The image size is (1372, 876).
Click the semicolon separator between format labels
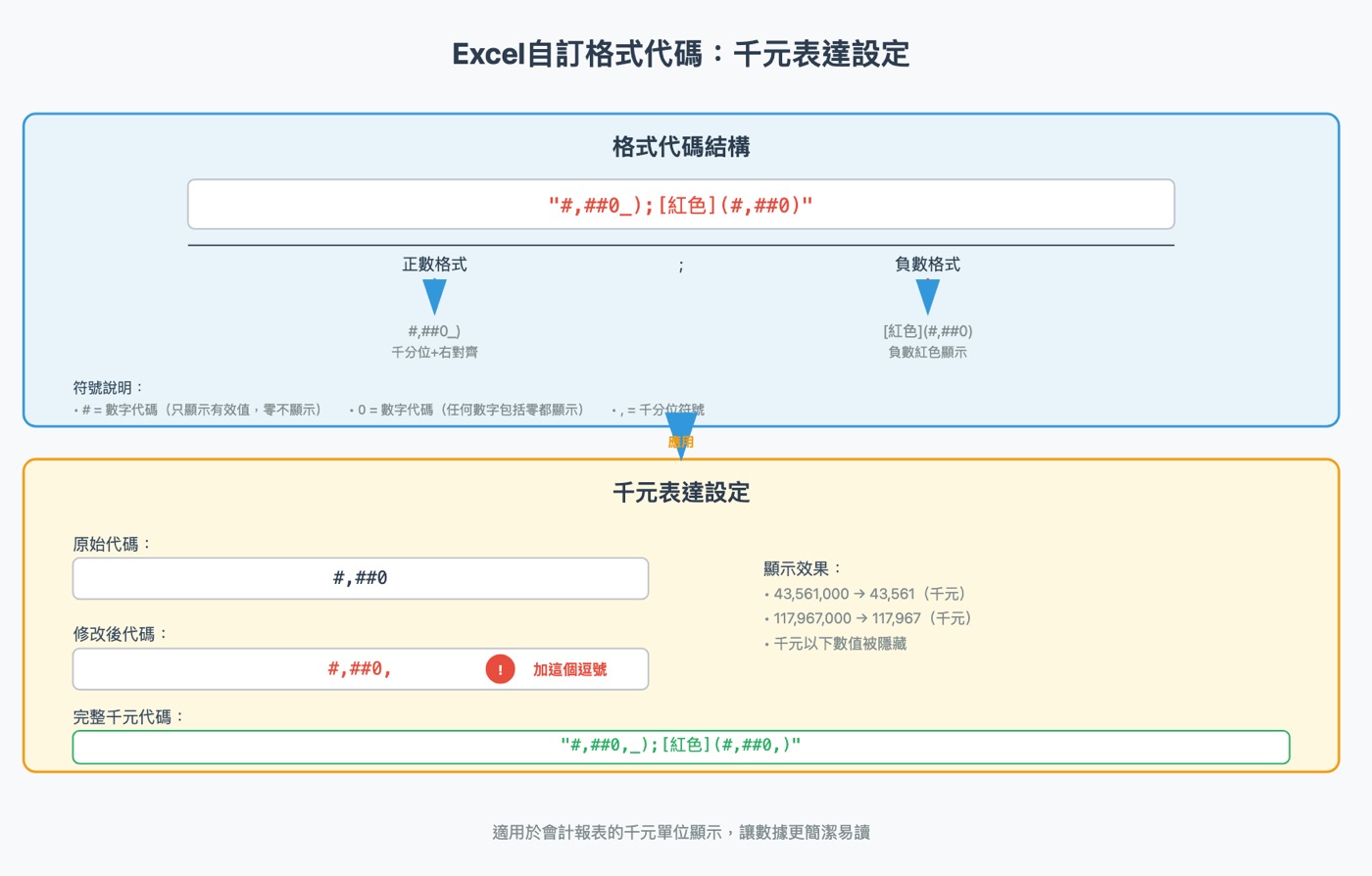(681, 266)
